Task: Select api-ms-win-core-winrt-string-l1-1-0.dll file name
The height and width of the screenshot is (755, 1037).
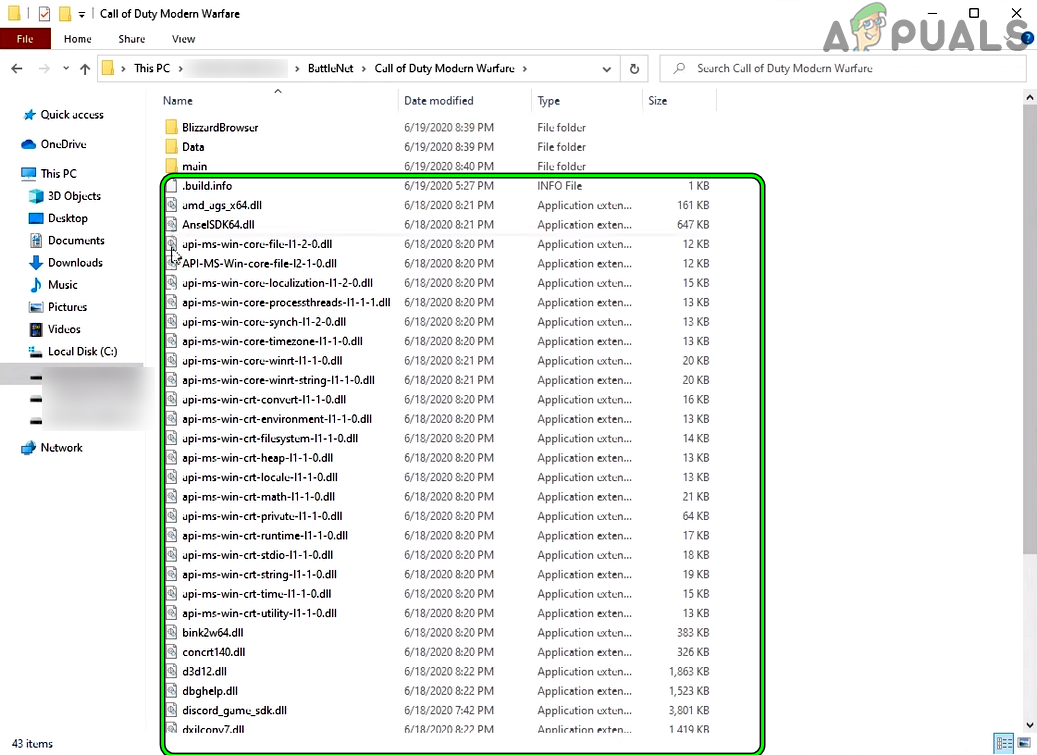Action: point(278,380)
